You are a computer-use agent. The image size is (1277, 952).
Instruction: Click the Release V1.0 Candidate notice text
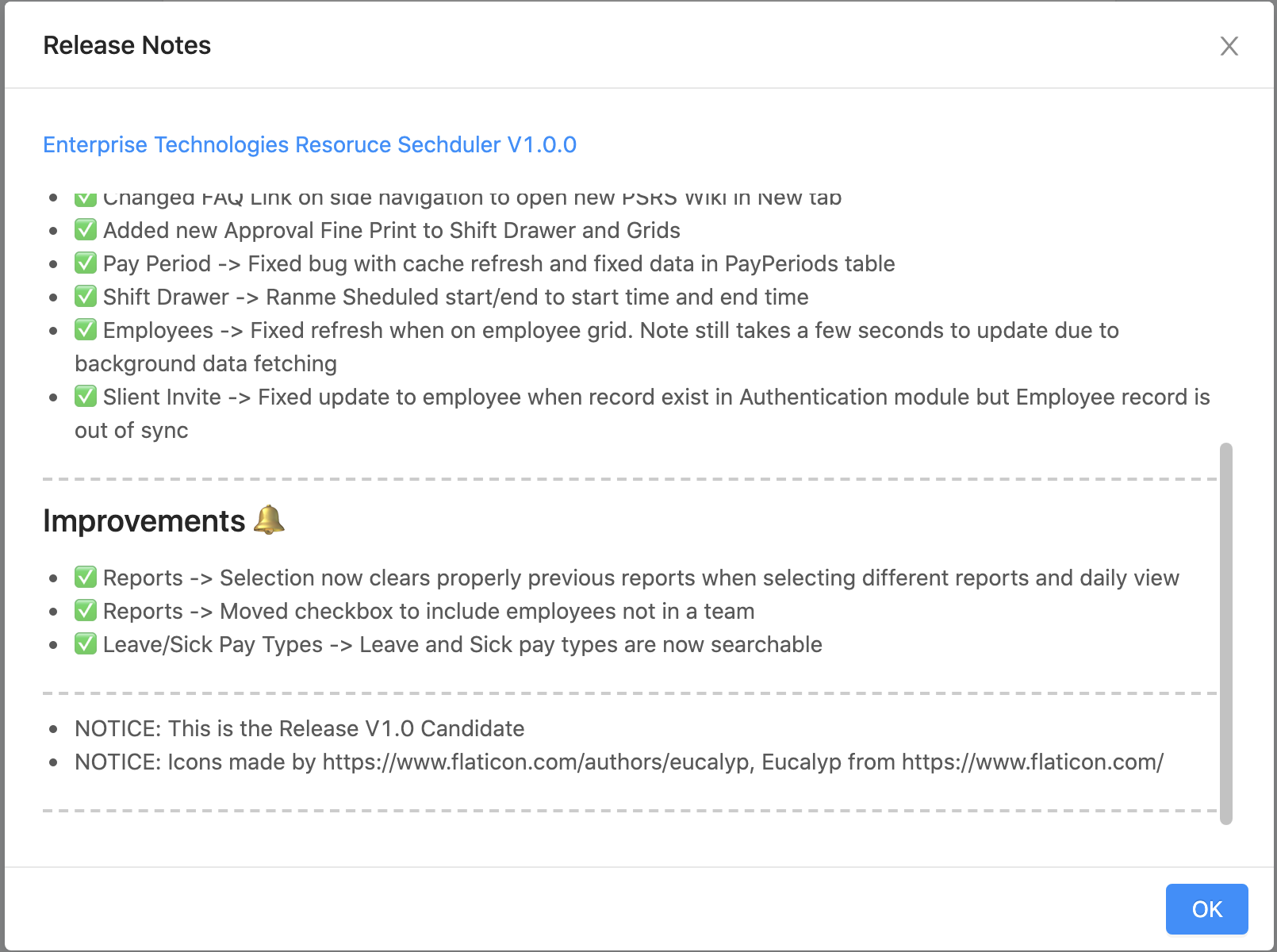pyautogui.click(x=300, y=728)
